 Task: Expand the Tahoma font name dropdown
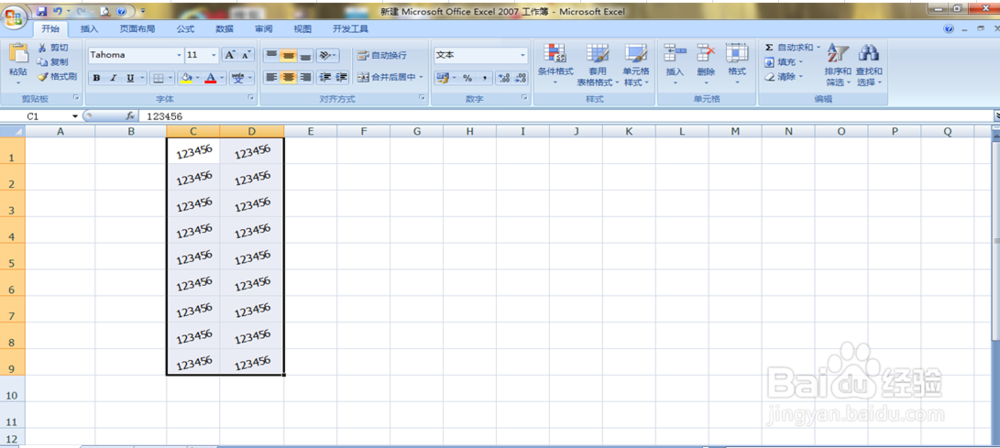pos(179,55)
